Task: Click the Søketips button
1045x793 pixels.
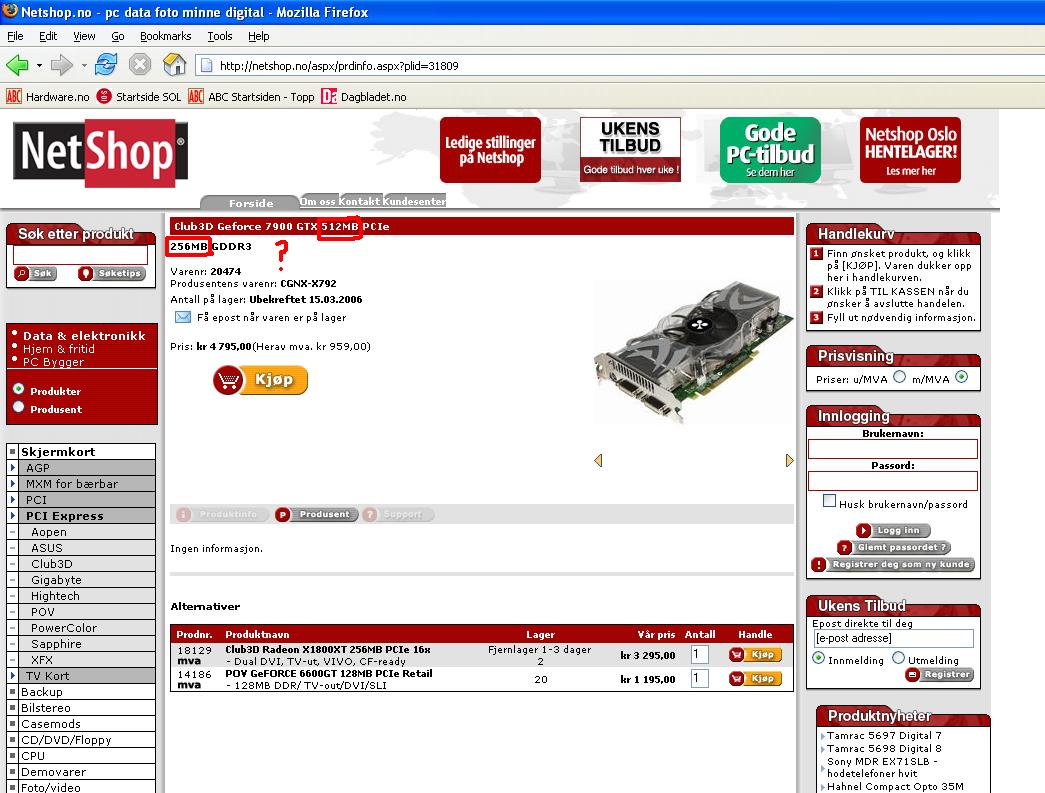Action: pos(111,273)
